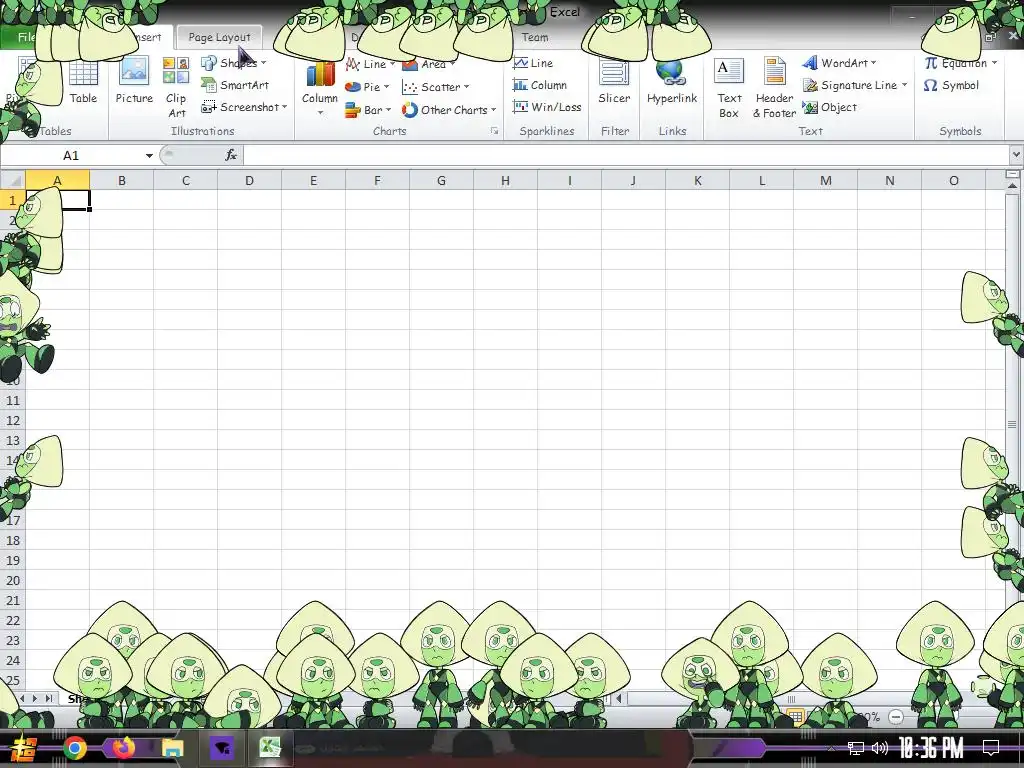Open the Equation dropdown
This screenshot has height=768, width=1024.
tap(961, 63)
